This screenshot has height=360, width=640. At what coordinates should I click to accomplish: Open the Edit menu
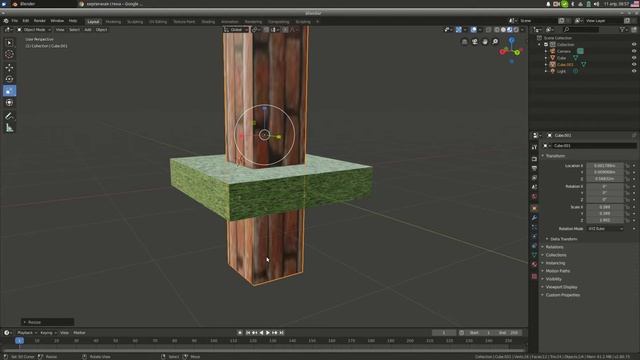coord(26,21)
